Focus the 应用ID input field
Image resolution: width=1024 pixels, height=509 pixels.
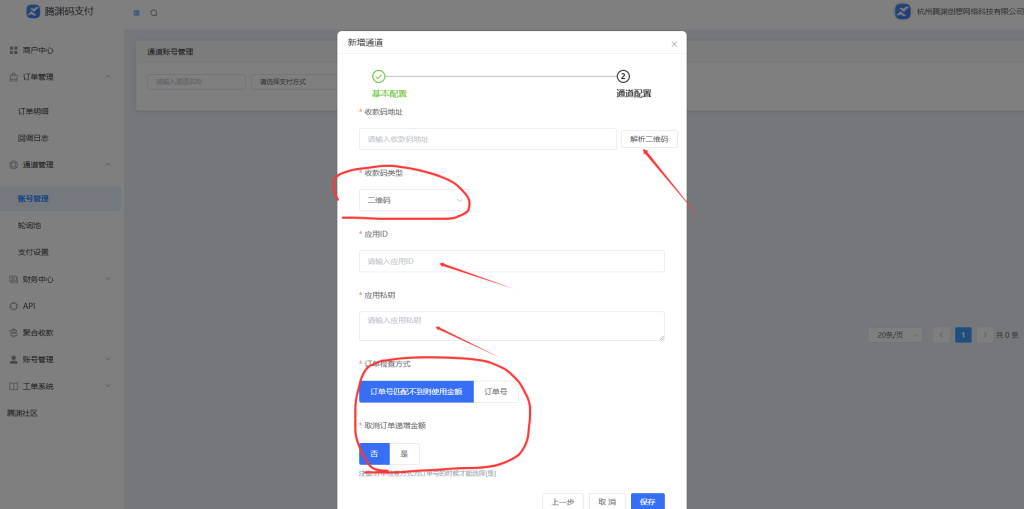point(512,261)
